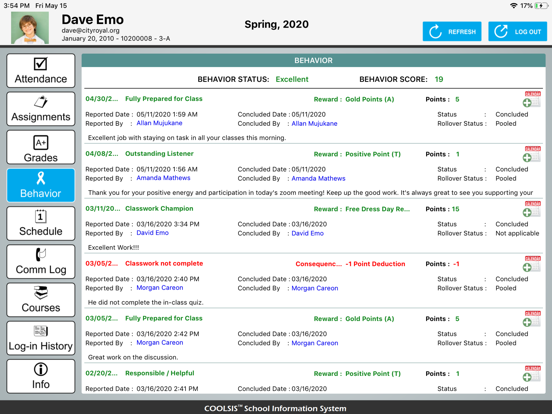Click the 3:54 PM clock in status bar
Image resolution: width=552 pixels, height=414 pixels.
tap(17, 6)
